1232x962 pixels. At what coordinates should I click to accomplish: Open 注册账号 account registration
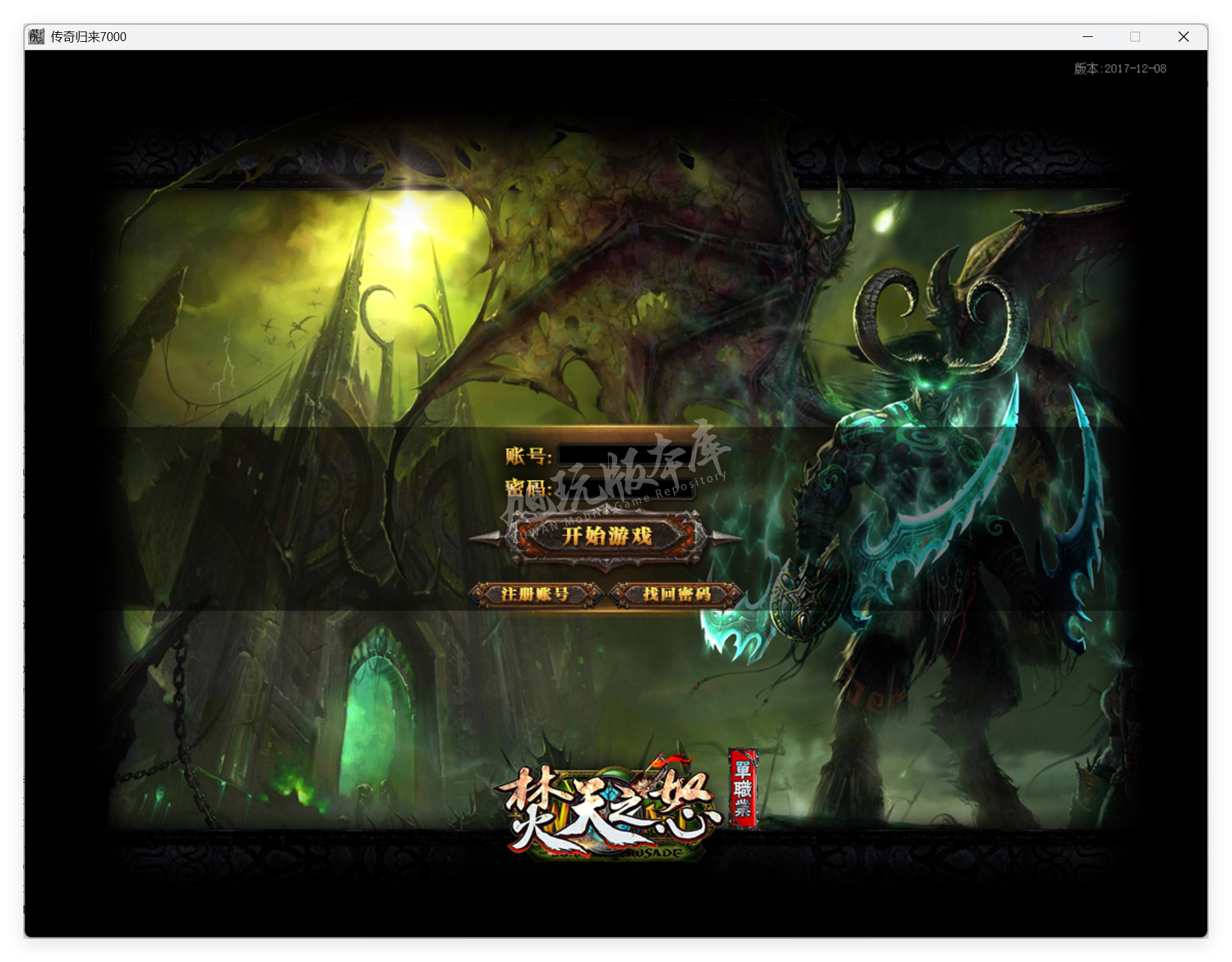535,594
